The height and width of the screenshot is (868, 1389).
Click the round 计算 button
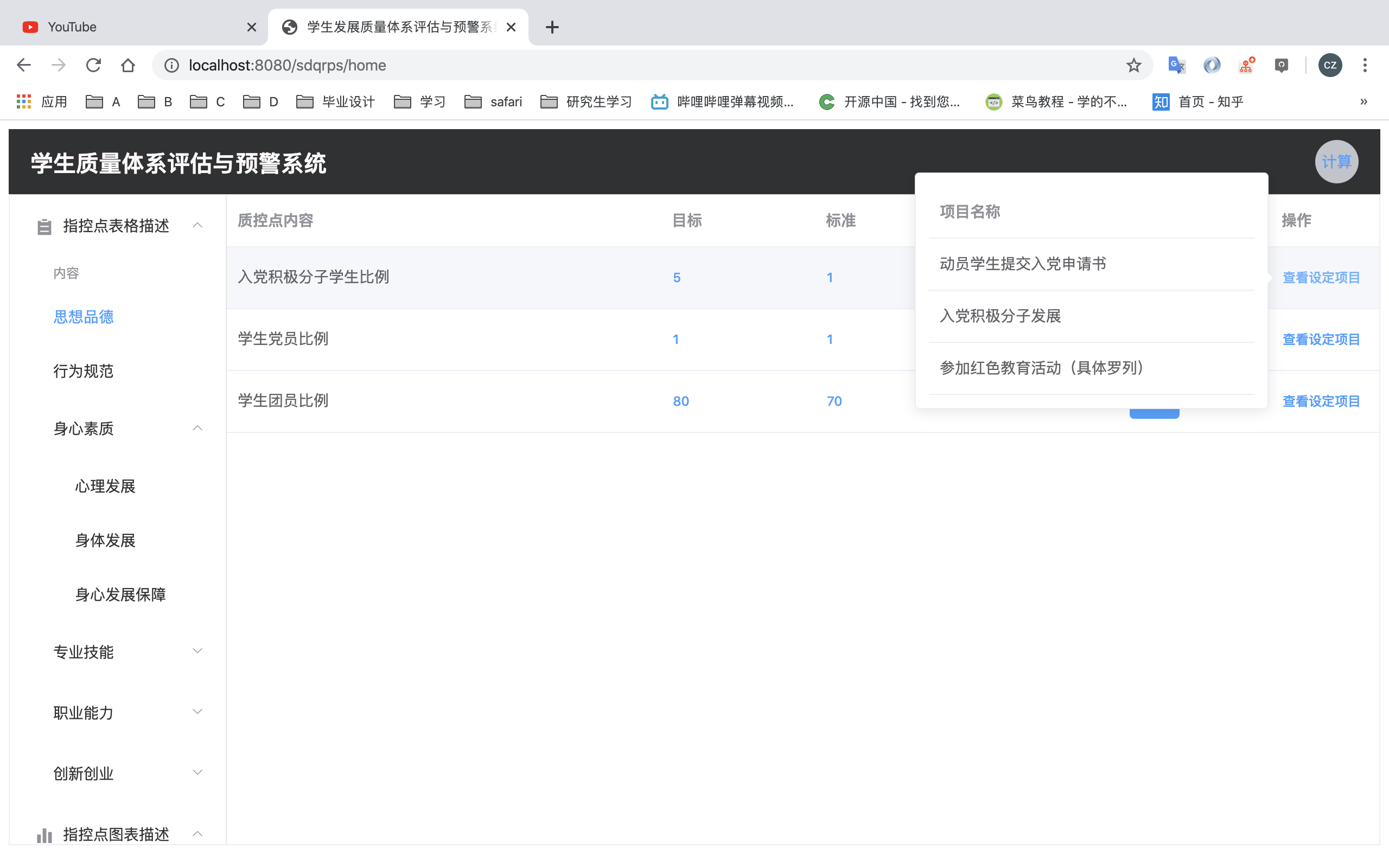click(x=1336, y=162)
